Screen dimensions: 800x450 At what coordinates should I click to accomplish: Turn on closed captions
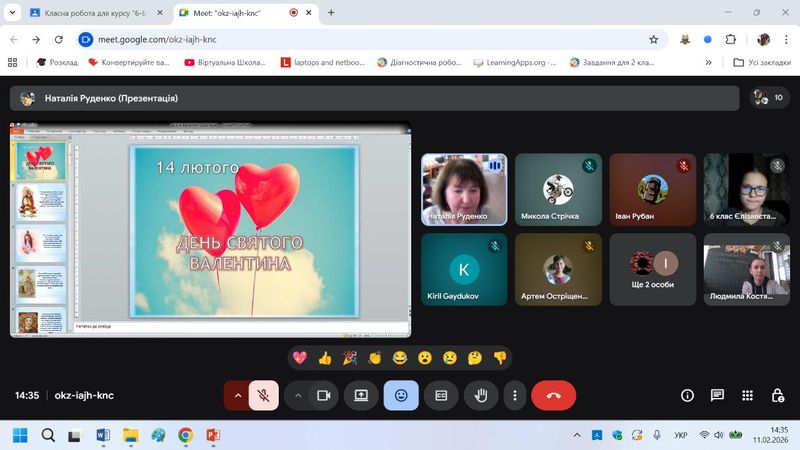click(x=440, y=395)
